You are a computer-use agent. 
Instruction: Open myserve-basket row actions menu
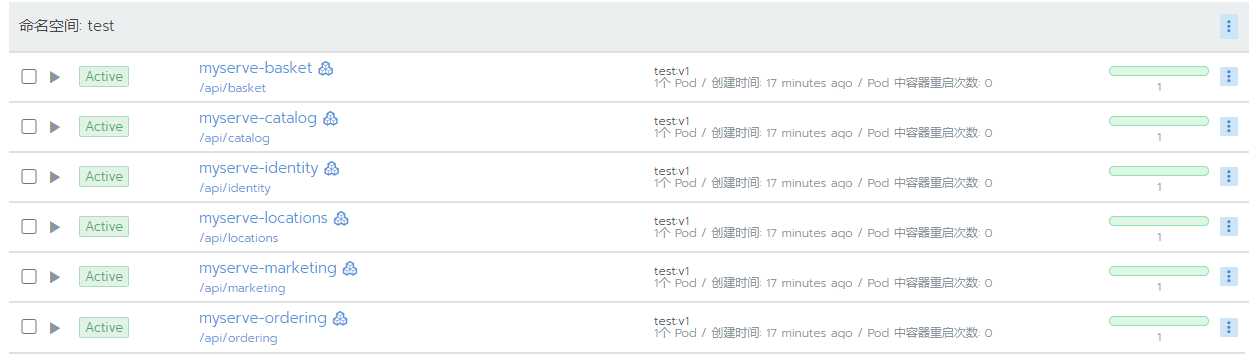(x=1229, y=76)
